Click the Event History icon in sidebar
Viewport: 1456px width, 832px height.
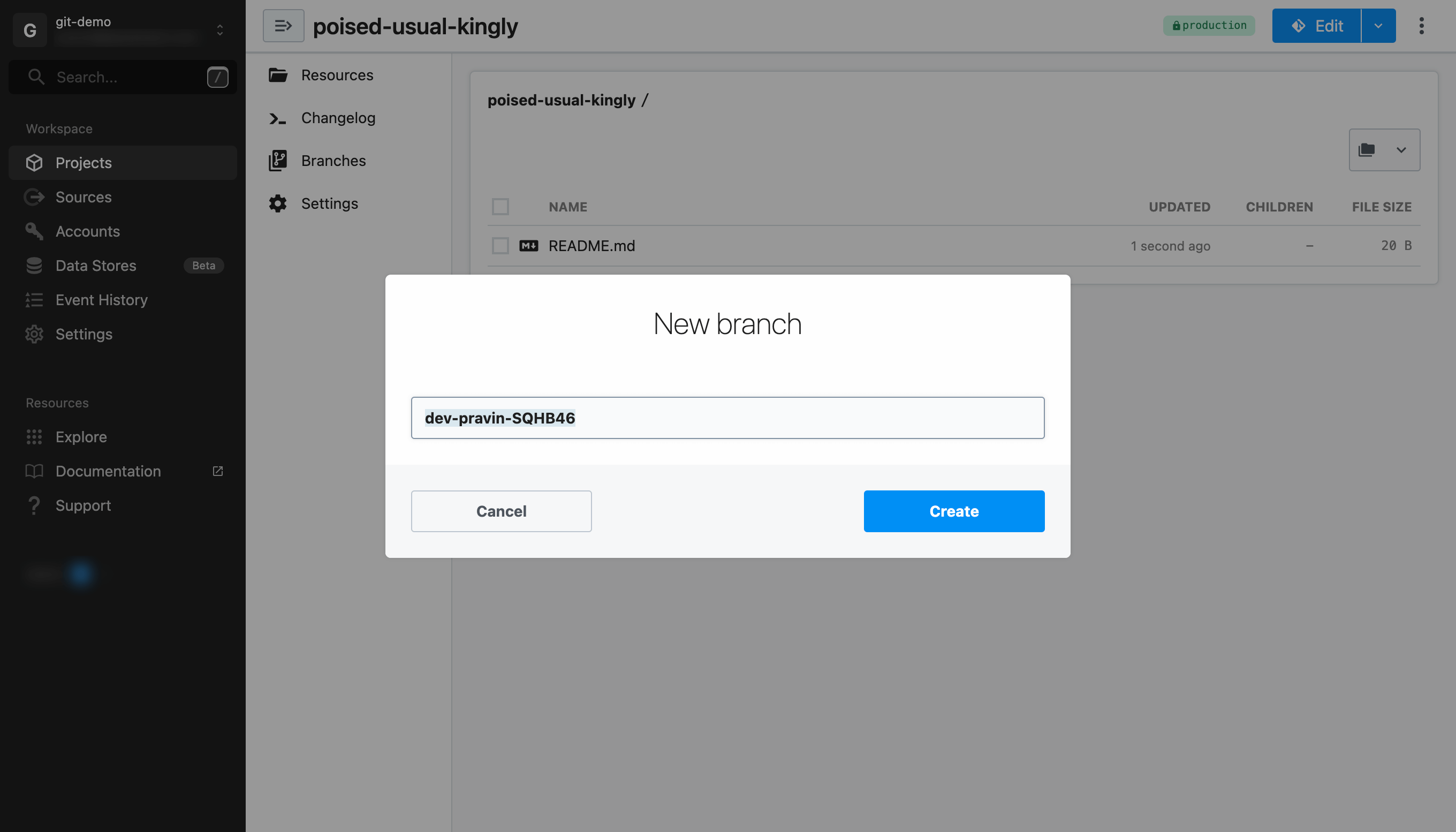click(x=34, y=300)
